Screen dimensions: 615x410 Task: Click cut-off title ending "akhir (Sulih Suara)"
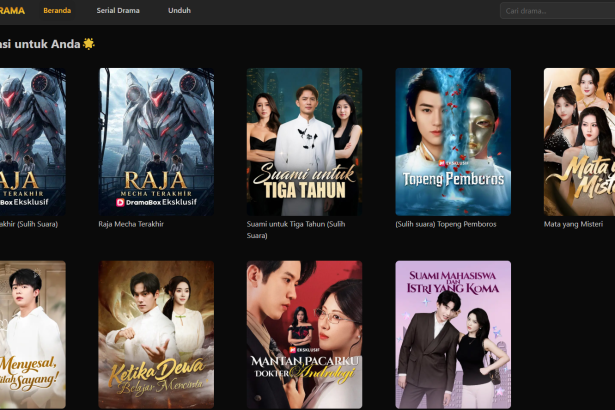(29, 224)
